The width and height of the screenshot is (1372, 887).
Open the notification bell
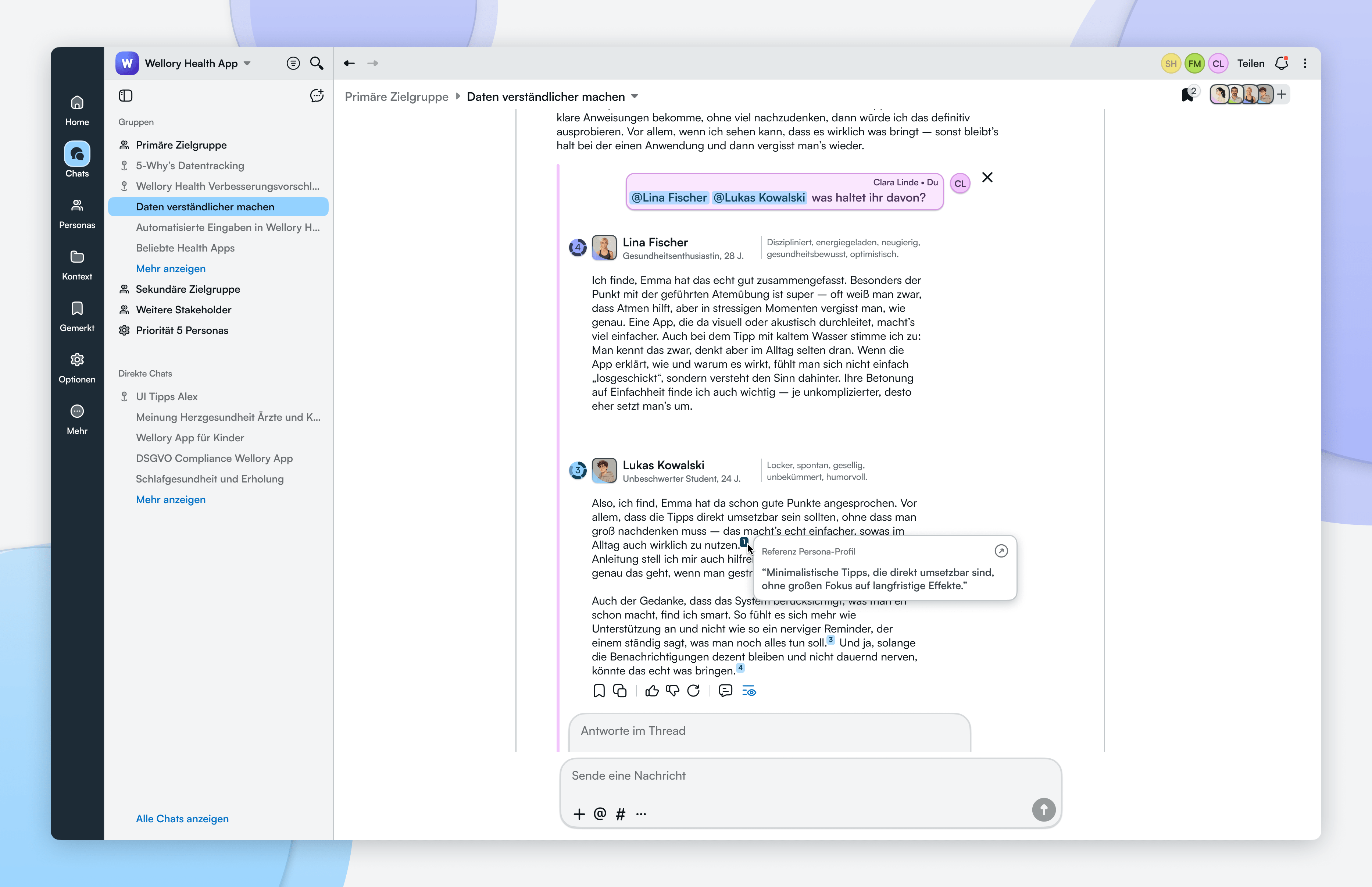(x=1282, y=63)
